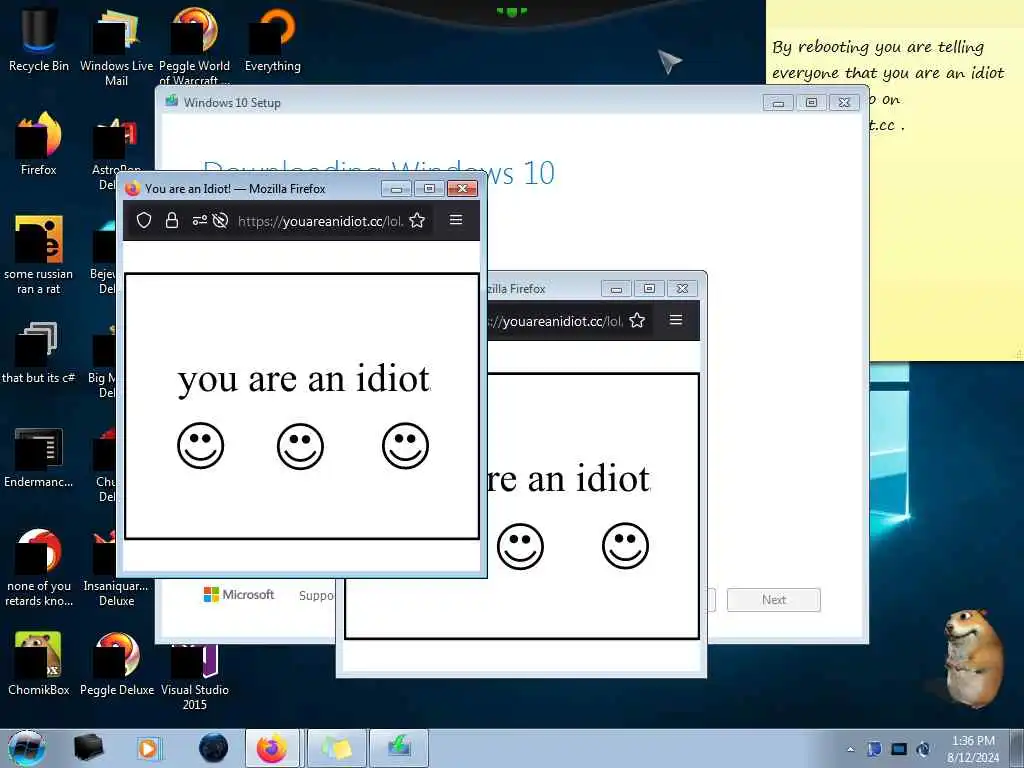Open Windows Live Mail desktop icon

(x=116, y=46)
